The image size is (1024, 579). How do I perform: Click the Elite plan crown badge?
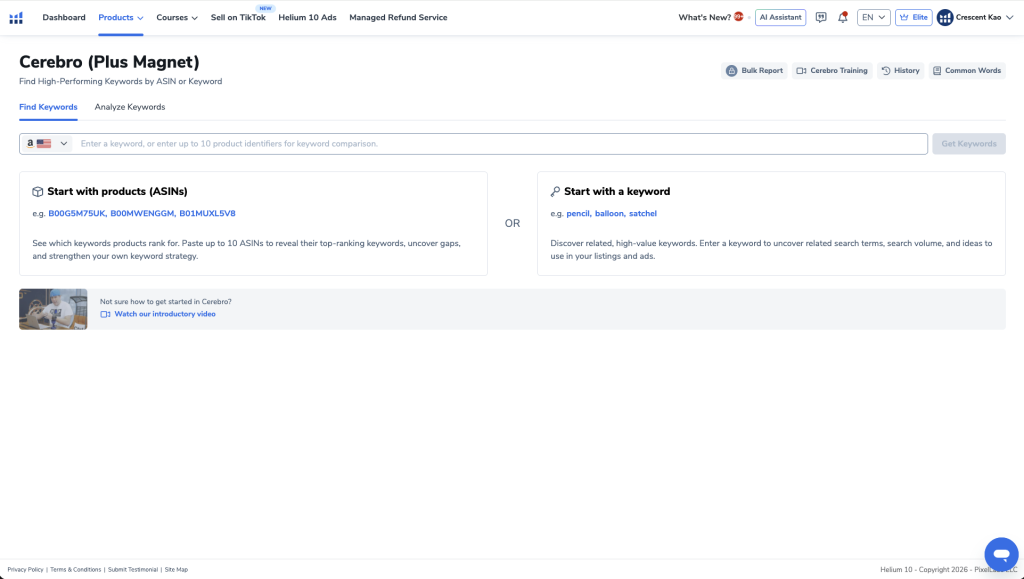click(912, 17)
